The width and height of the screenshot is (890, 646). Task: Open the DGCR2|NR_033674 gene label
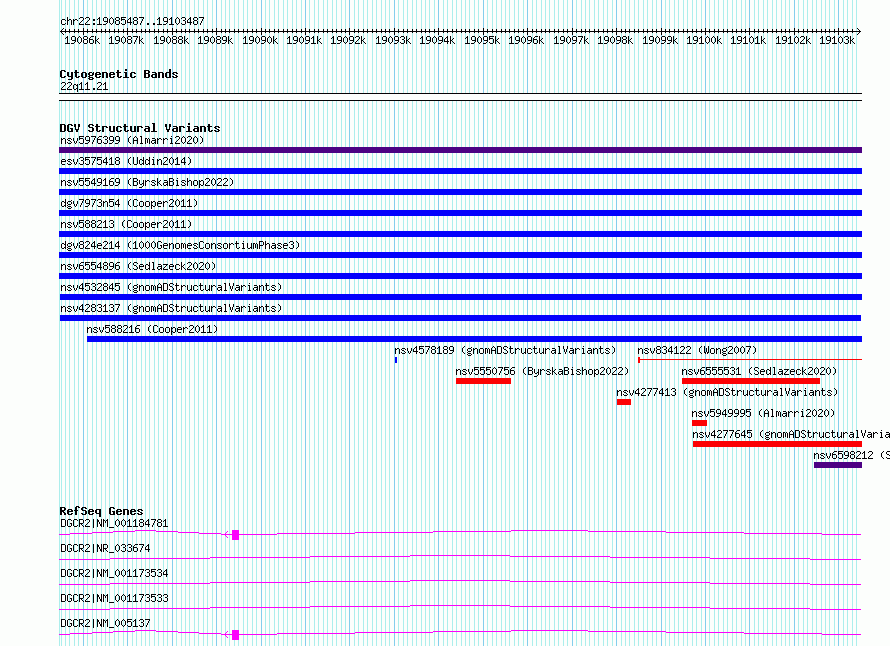click(x=105, y=548)
